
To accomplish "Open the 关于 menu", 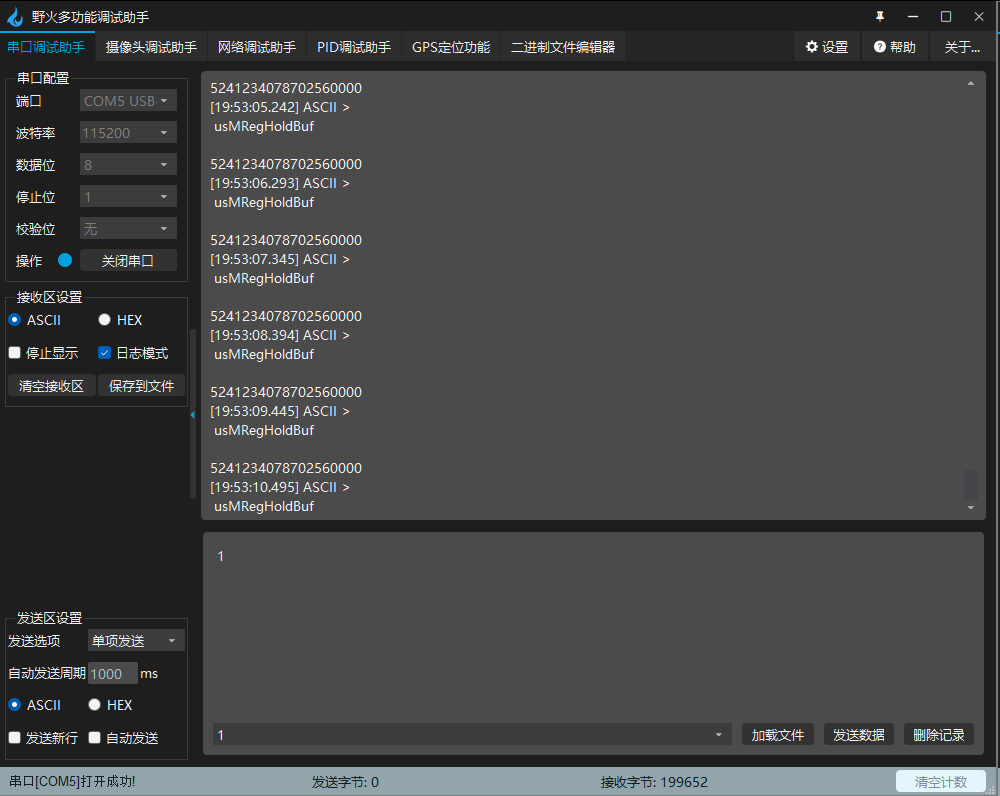I will pos(962,47).
